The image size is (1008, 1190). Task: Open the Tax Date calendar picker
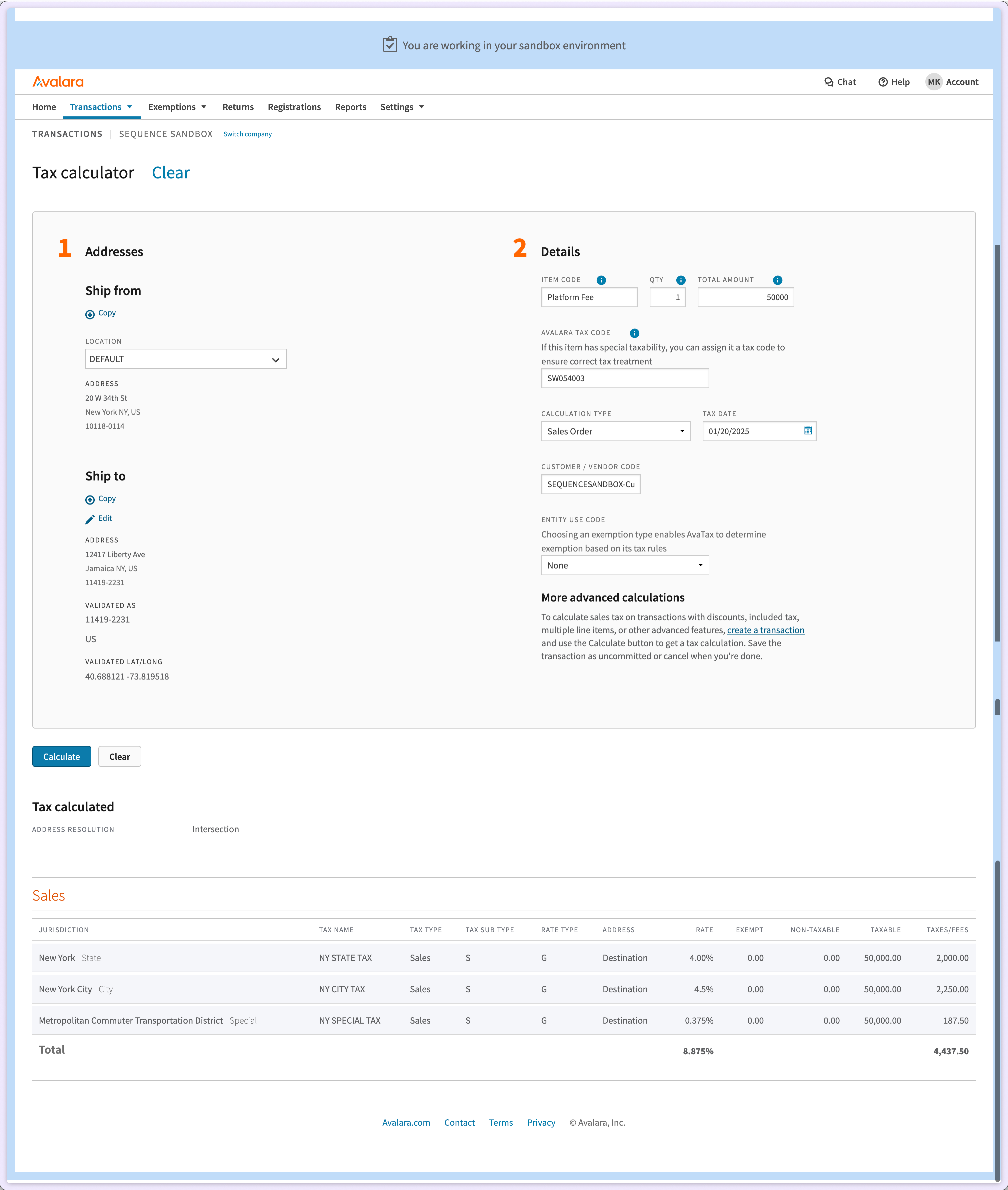(x=807, y=431)
